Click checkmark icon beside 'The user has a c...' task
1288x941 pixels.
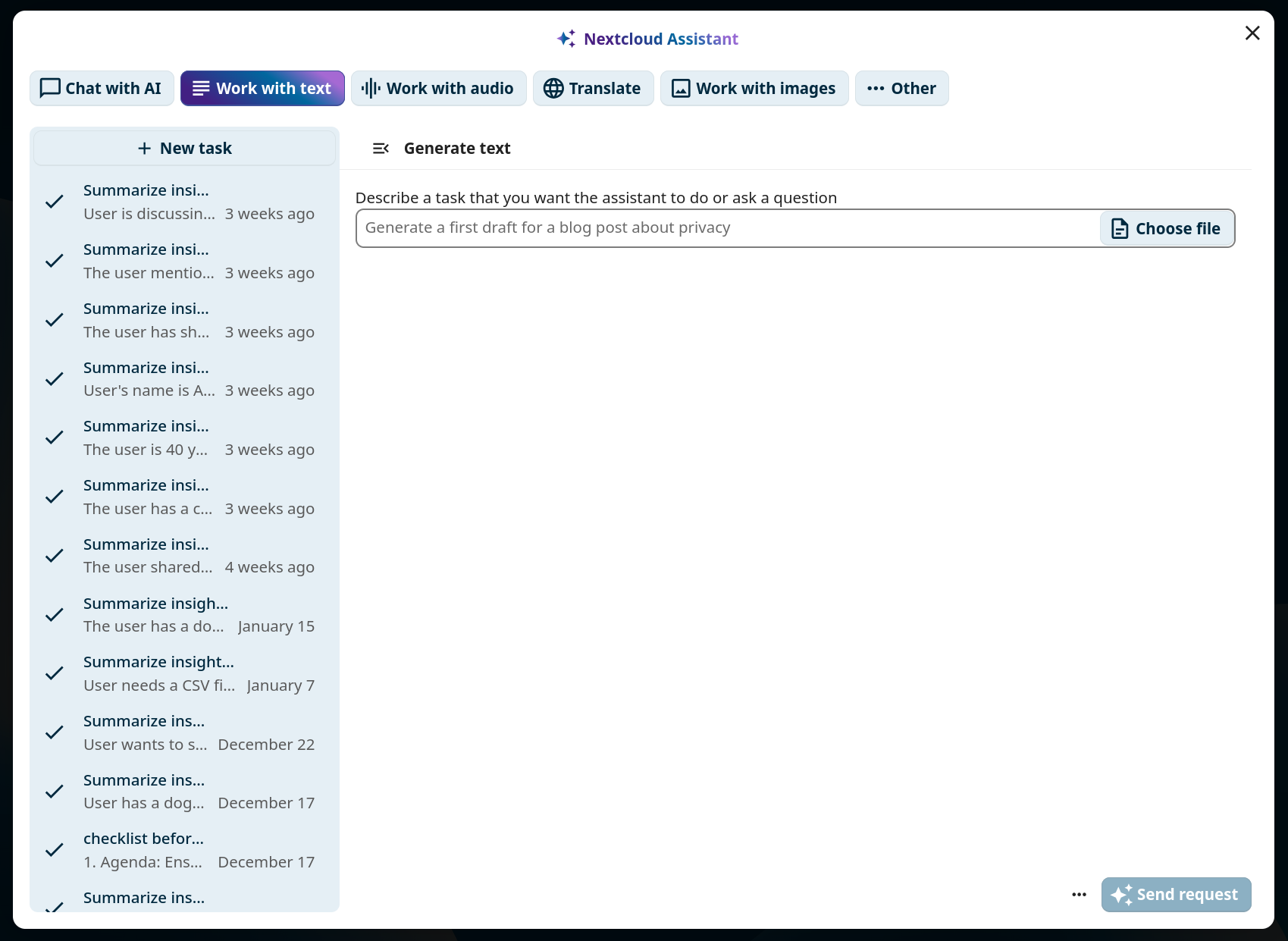coord(54,497)
